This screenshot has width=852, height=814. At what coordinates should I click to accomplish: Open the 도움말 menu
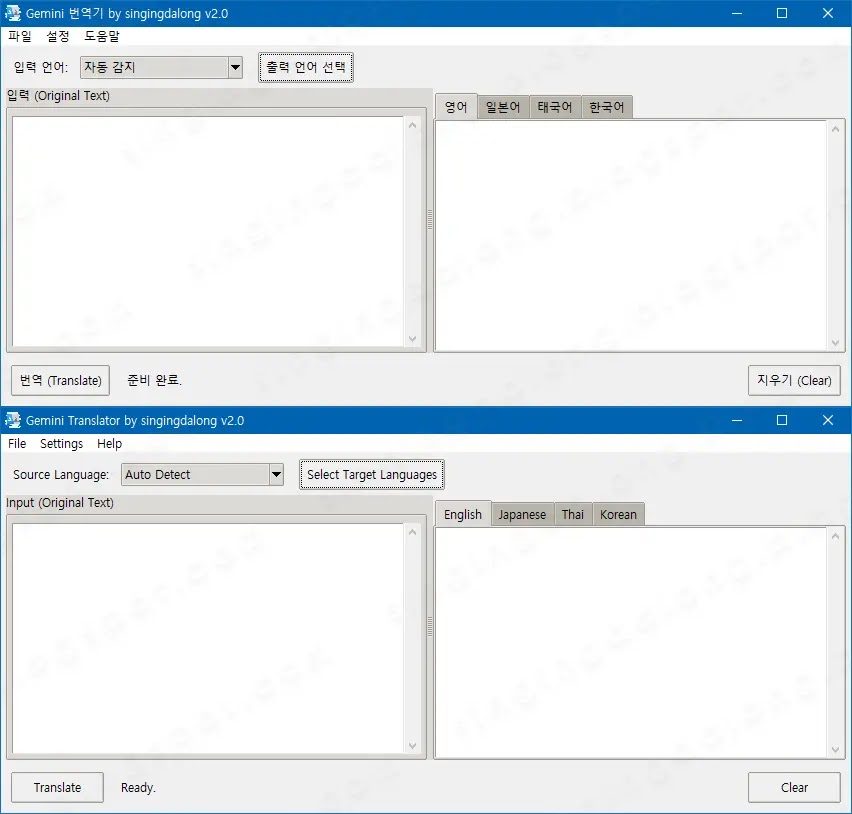coord(102,36)
